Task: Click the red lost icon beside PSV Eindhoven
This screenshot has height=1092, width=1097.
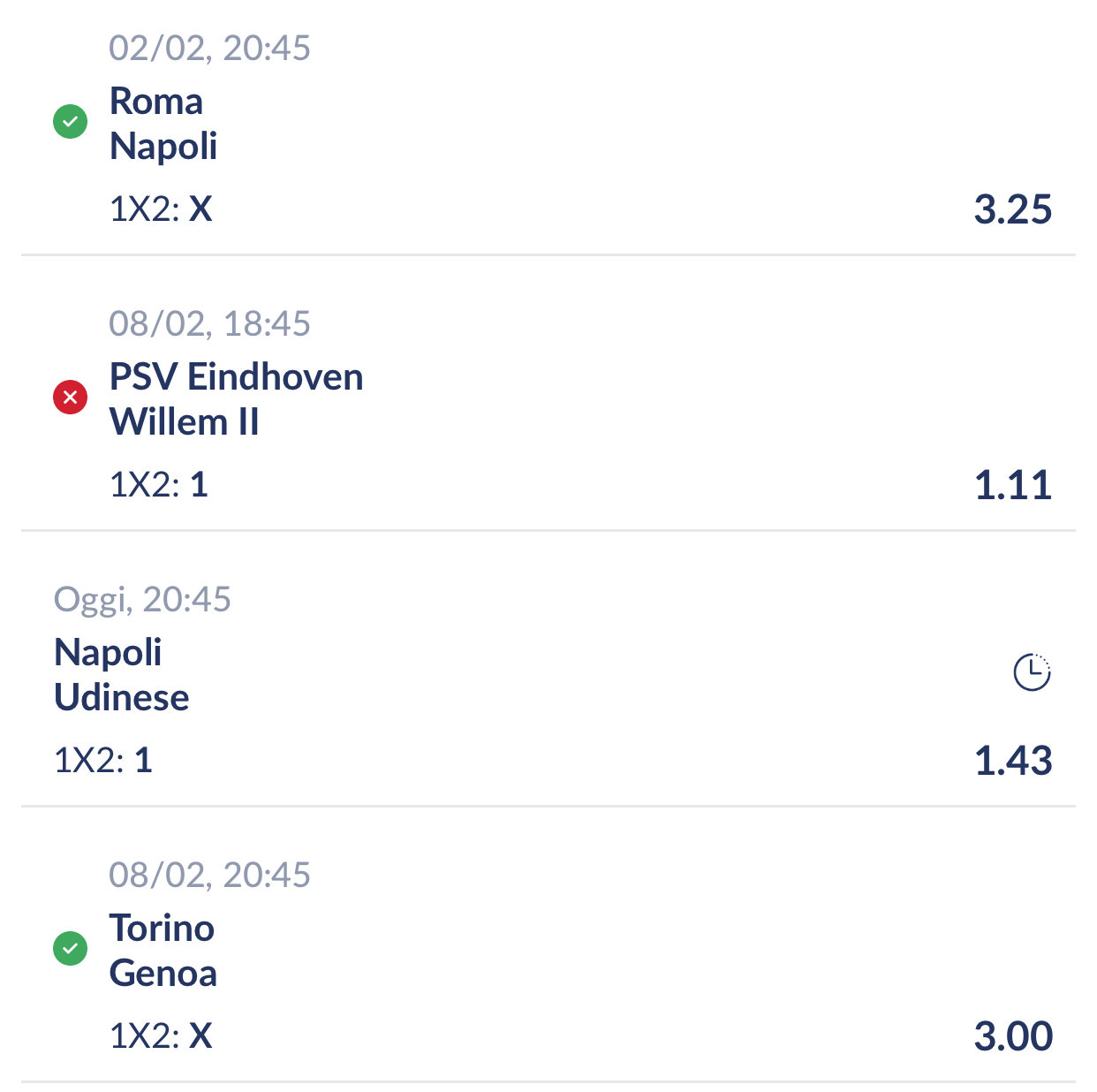Action: [x=71, y=398]
